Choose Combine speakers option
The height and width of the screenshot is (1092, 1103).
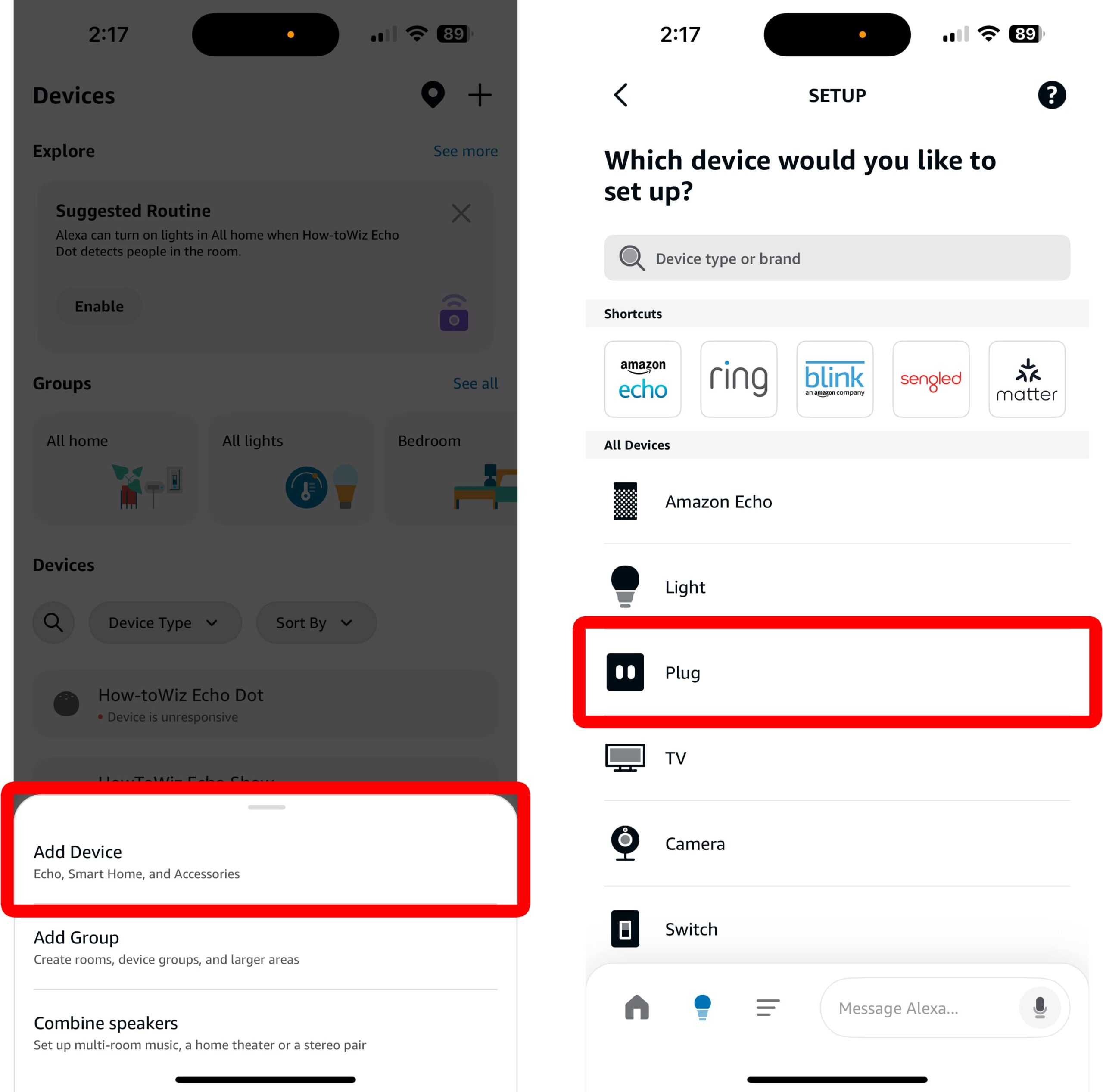(265, 1033)
